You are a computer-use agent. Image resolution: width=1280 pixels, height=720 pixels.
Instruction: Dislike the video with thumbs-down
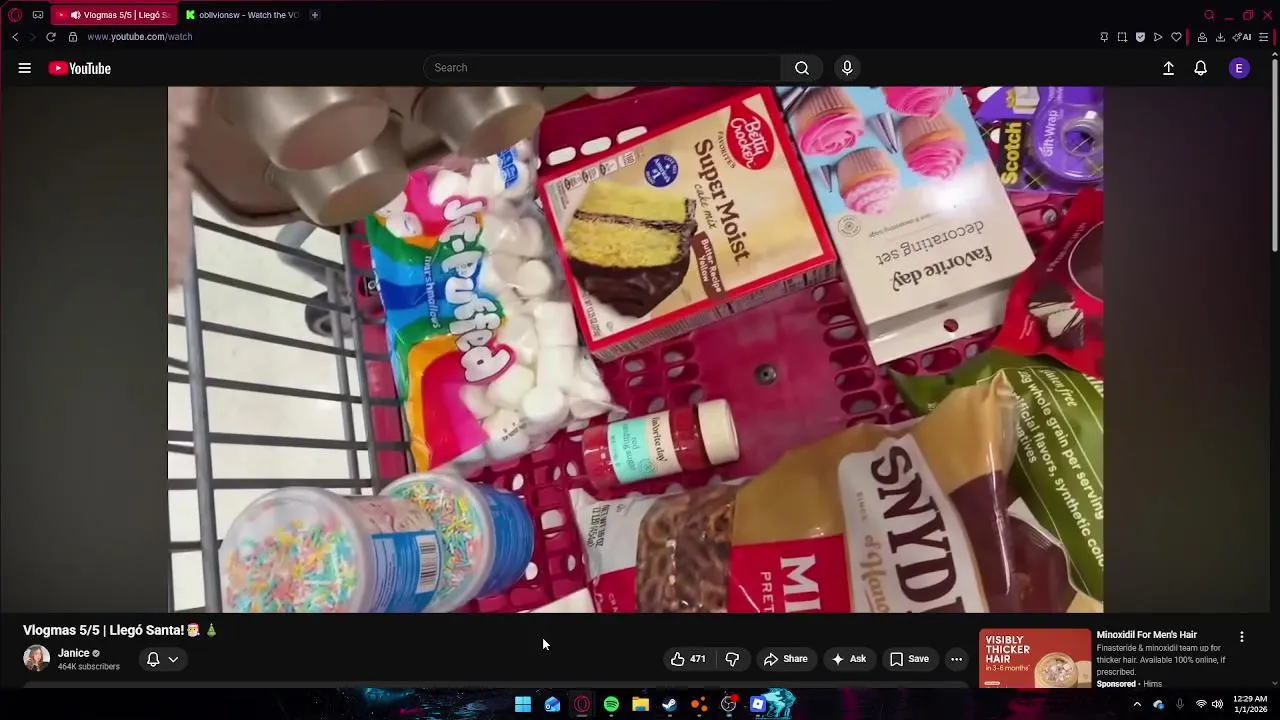(x=732, y=659)
